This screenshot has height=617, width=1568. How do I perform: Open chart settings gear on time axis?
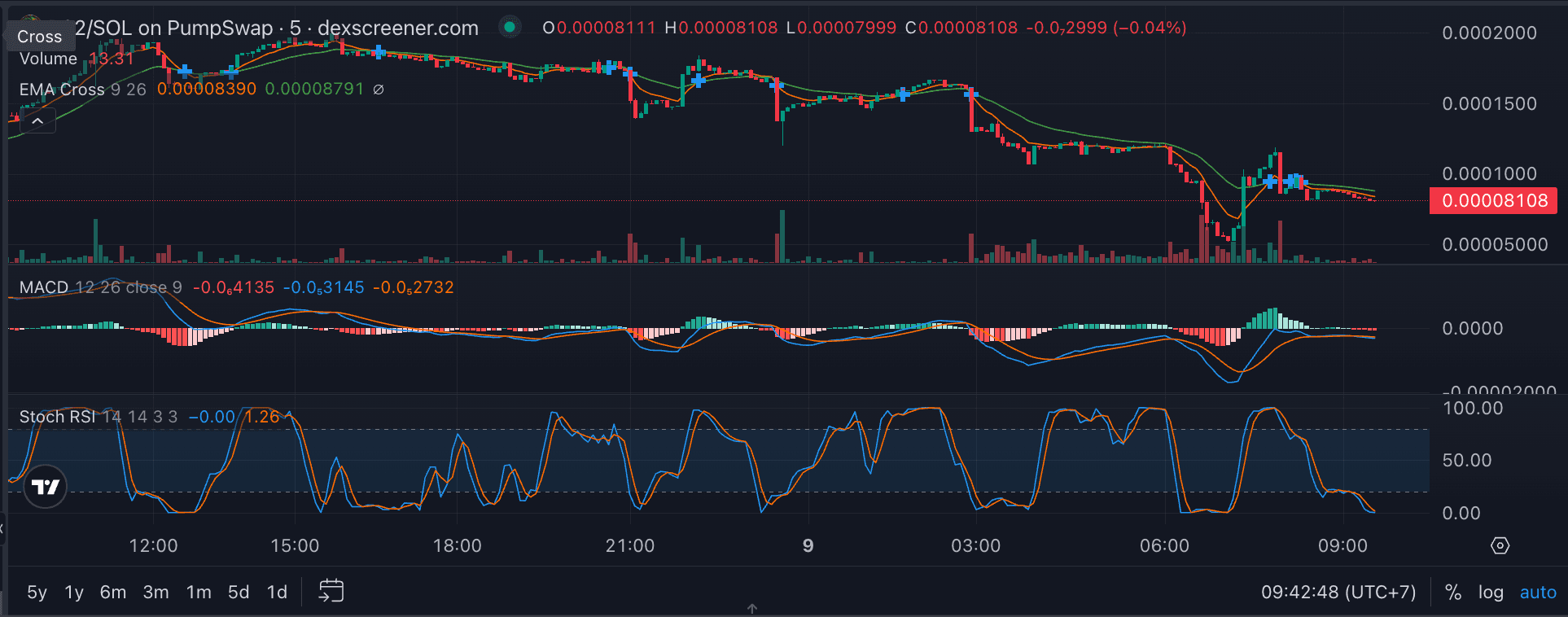point(1500,545)
